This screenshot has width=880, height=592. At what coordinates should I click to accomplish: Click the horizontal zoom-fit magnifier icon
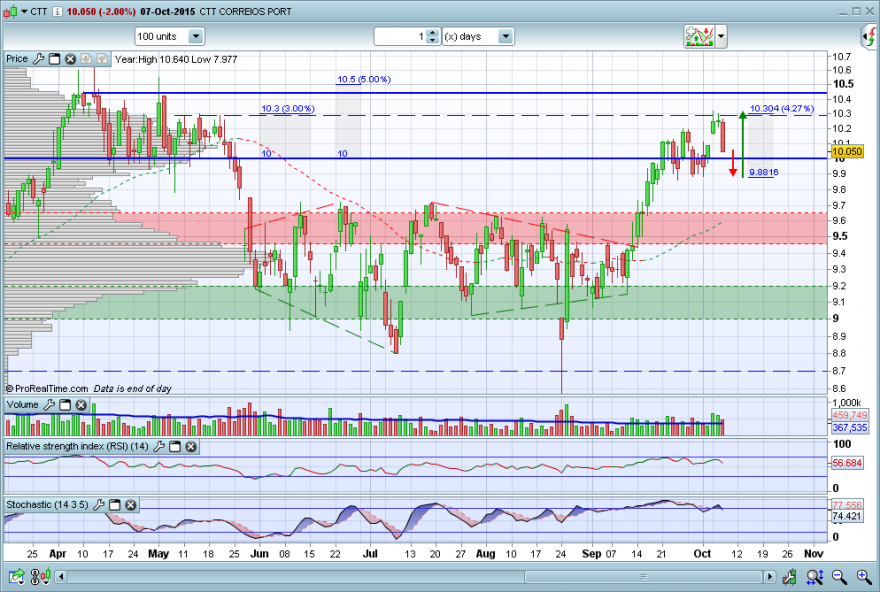coord(815,576)
